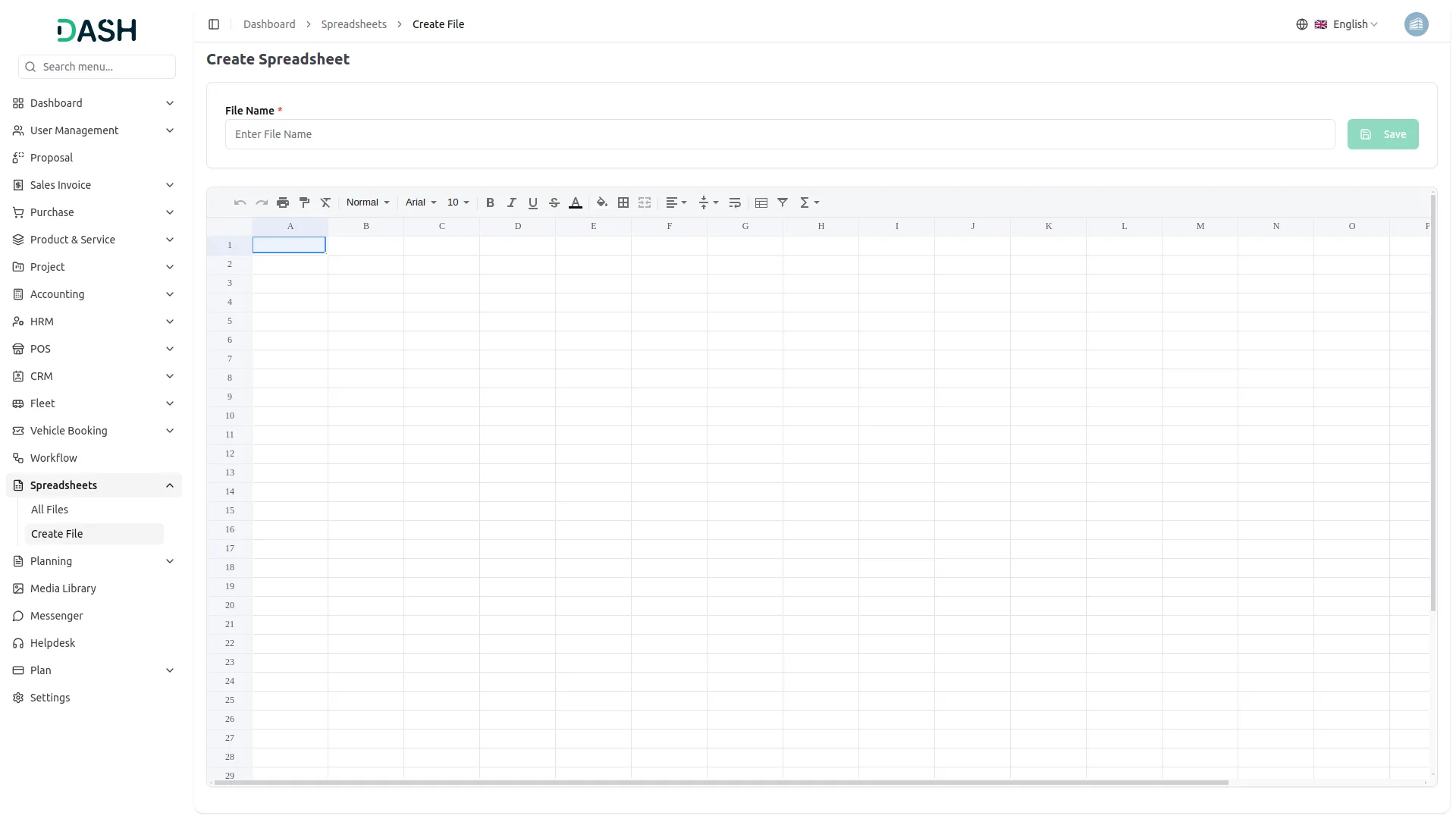Click the Dashboard breadcrumb link
The image size is (1456, 819).
coord(269,24)
